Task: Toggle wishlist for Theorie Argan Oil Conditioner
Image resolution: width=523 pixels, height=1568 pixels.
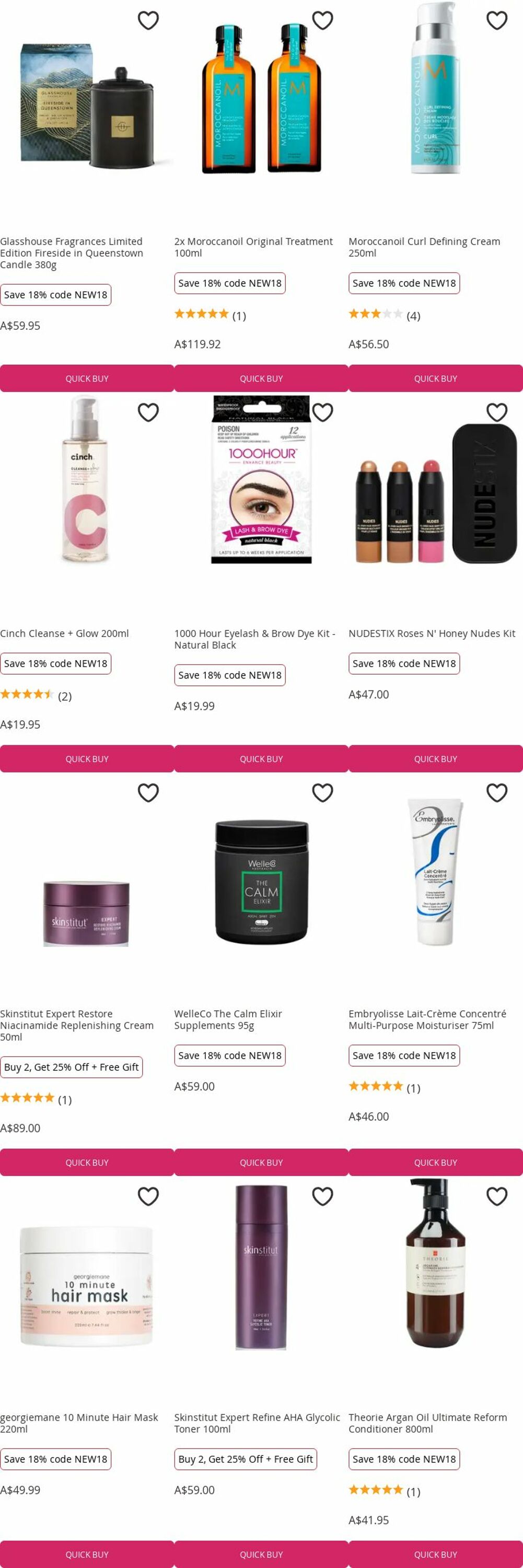Action: (497, 1196)
